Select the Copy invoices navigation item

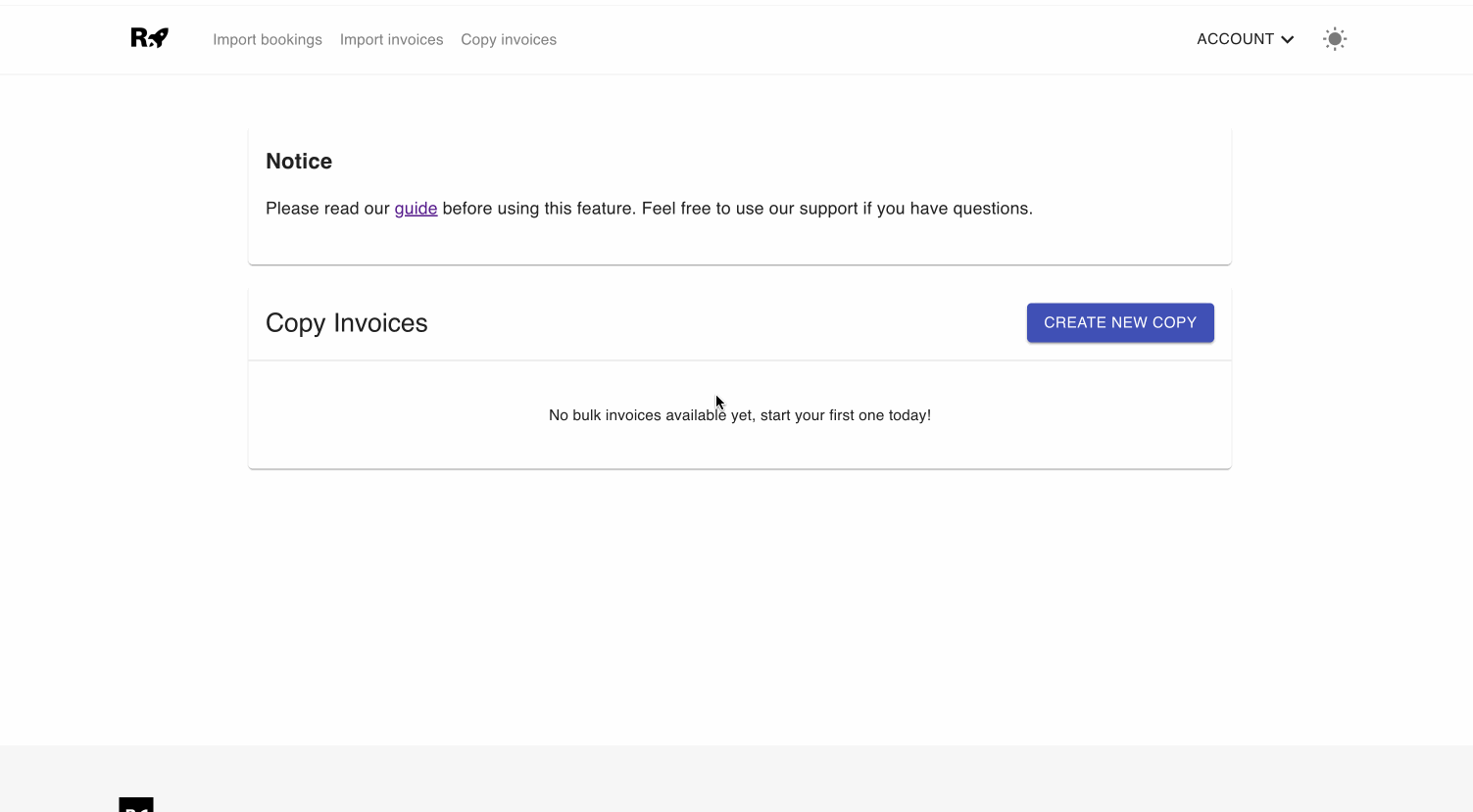tap(508, 39)
